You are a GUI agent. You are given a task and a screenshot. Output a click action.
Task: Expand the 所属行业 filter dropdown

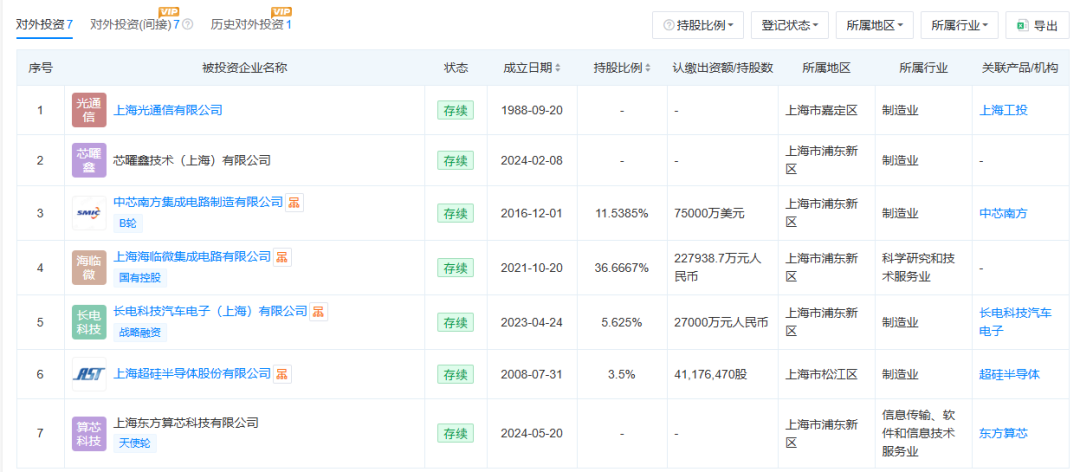959,25
